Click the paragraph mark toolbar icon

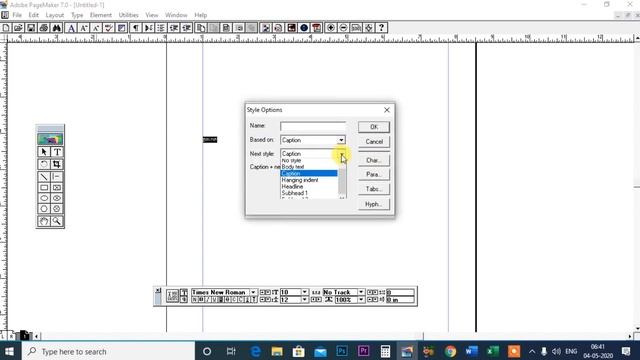tap(136, 28)
